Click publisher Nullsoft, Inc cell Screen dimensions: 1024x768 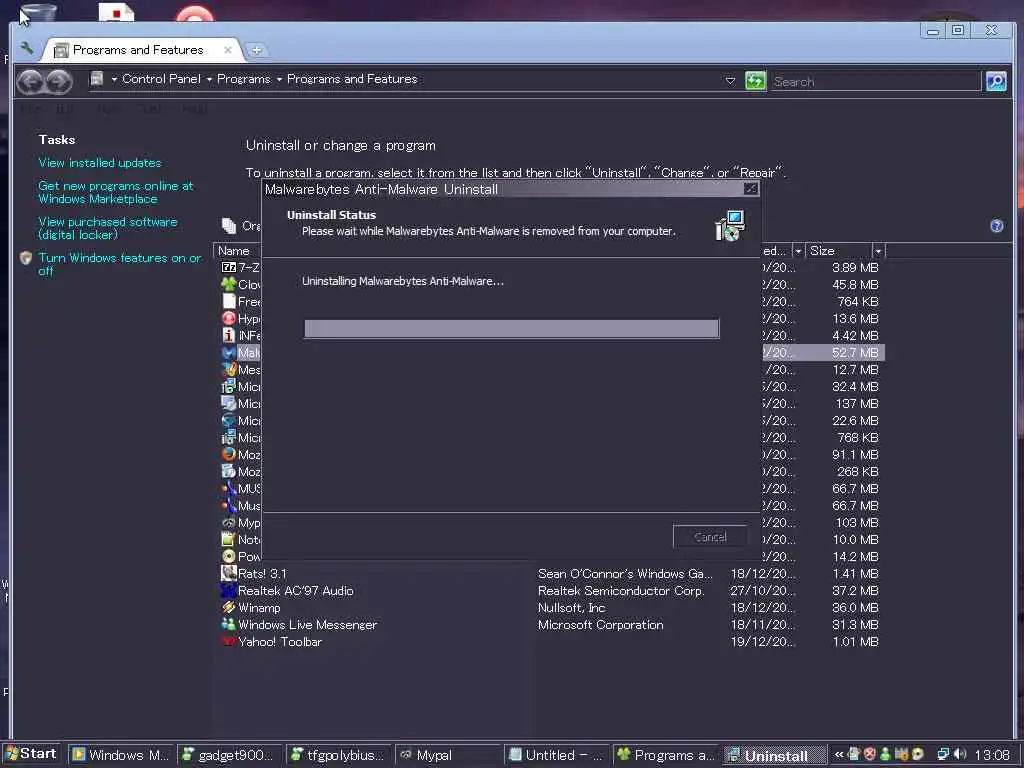[x=571, y=607]
